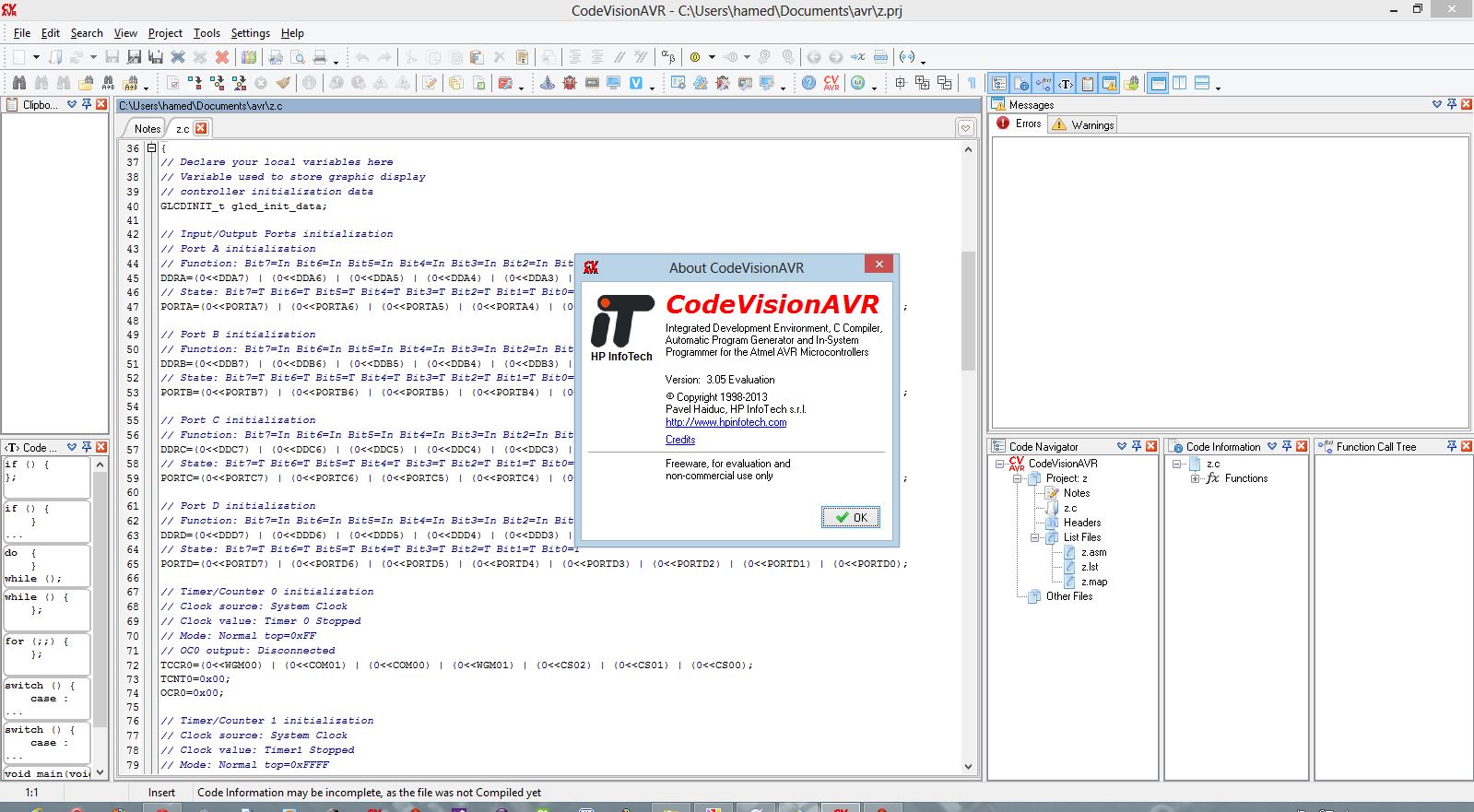Image resolution: width=1474 pixels, height=812 pixels.
Task: Click the editor vertical scrollbar thumb
Action: click(x=968, y=310)
